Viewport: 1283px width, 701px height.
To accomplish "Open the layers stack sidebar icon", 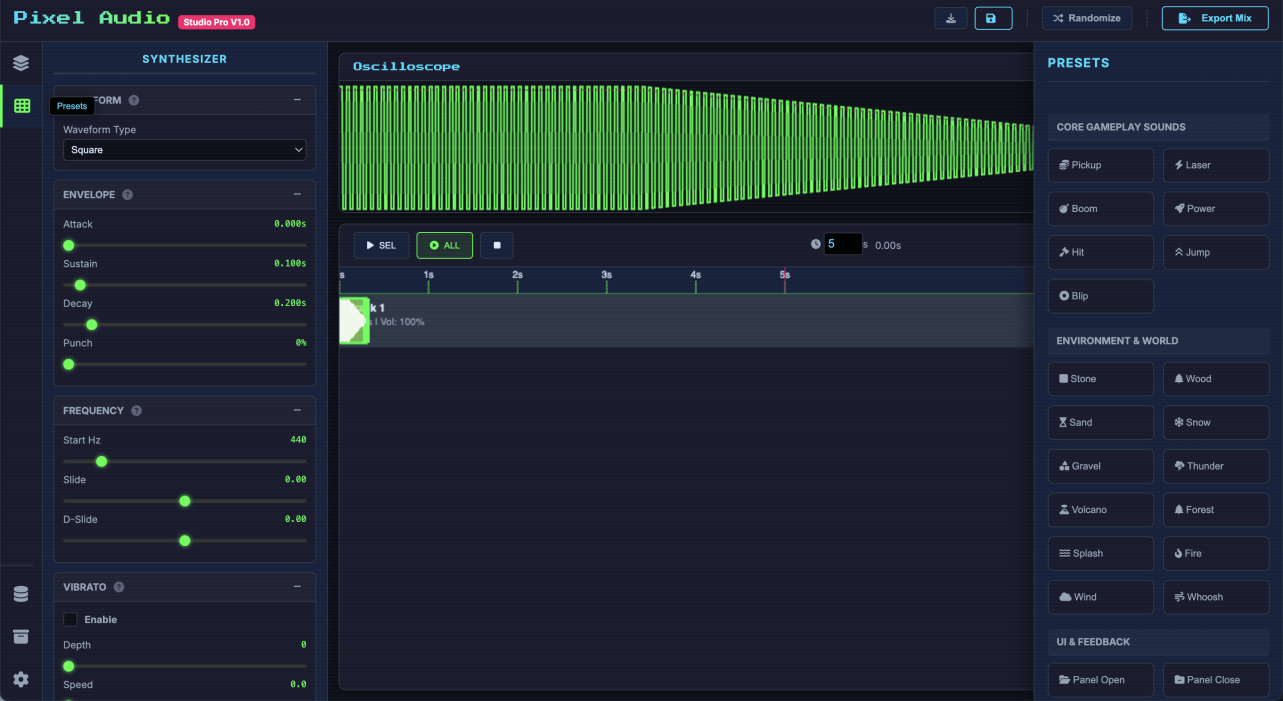I will pos(21,63).
